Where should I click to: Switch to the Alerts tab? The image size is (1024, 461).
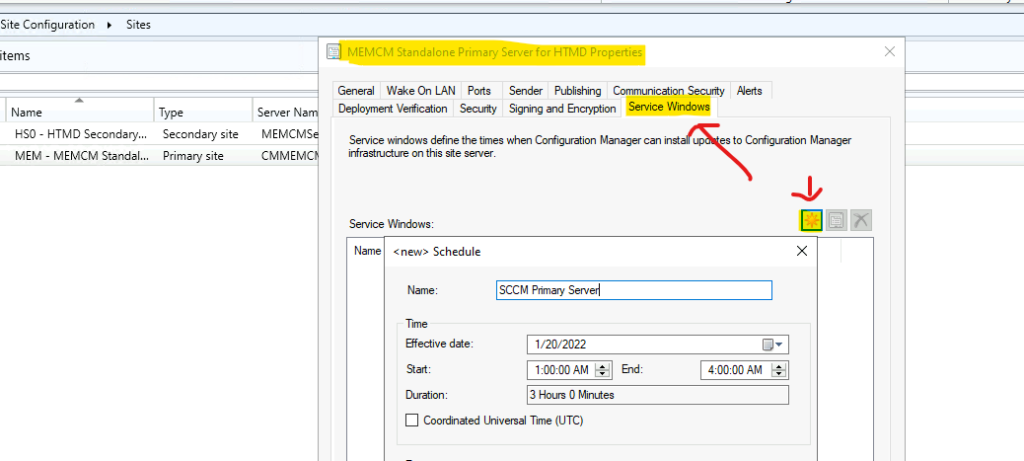749,91
